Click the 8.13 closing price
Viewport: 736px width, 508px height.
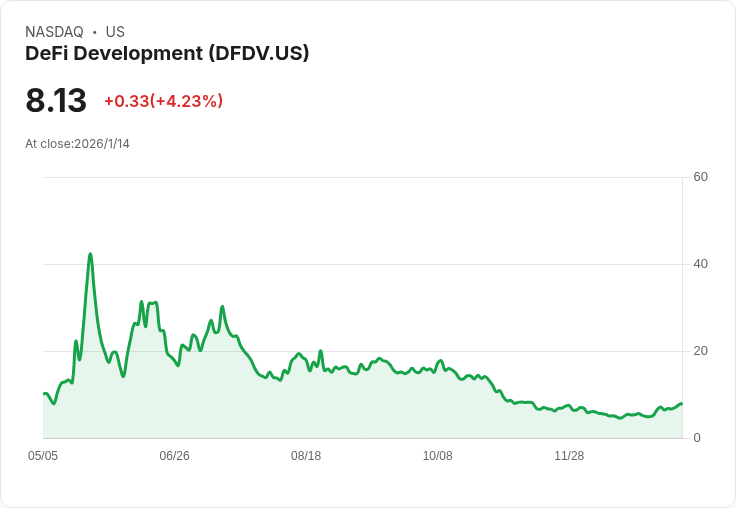tap(56, 100)
